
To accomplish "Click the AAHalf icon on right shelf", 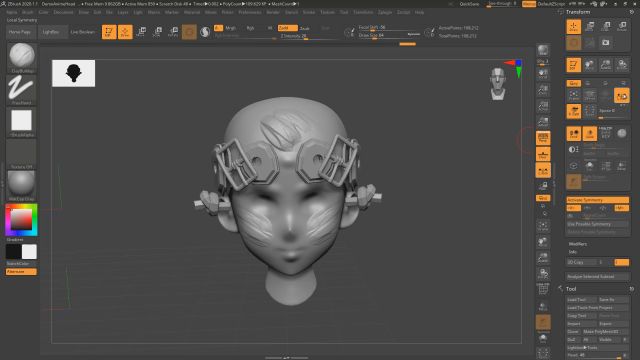I will pos(543,122).
